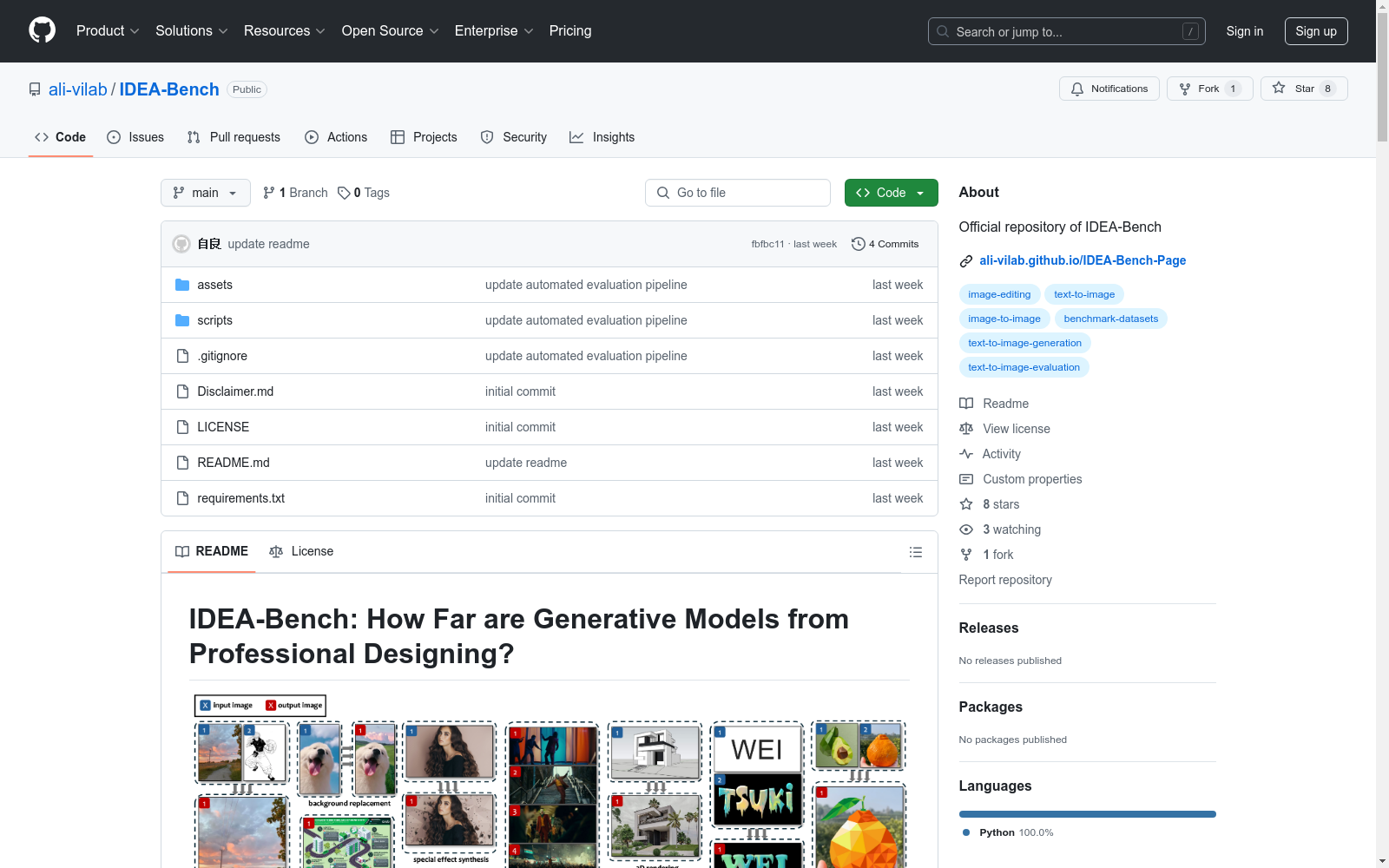Switch to the Actions tab
Screen dimensions: 1389x868
pos(336,137)
